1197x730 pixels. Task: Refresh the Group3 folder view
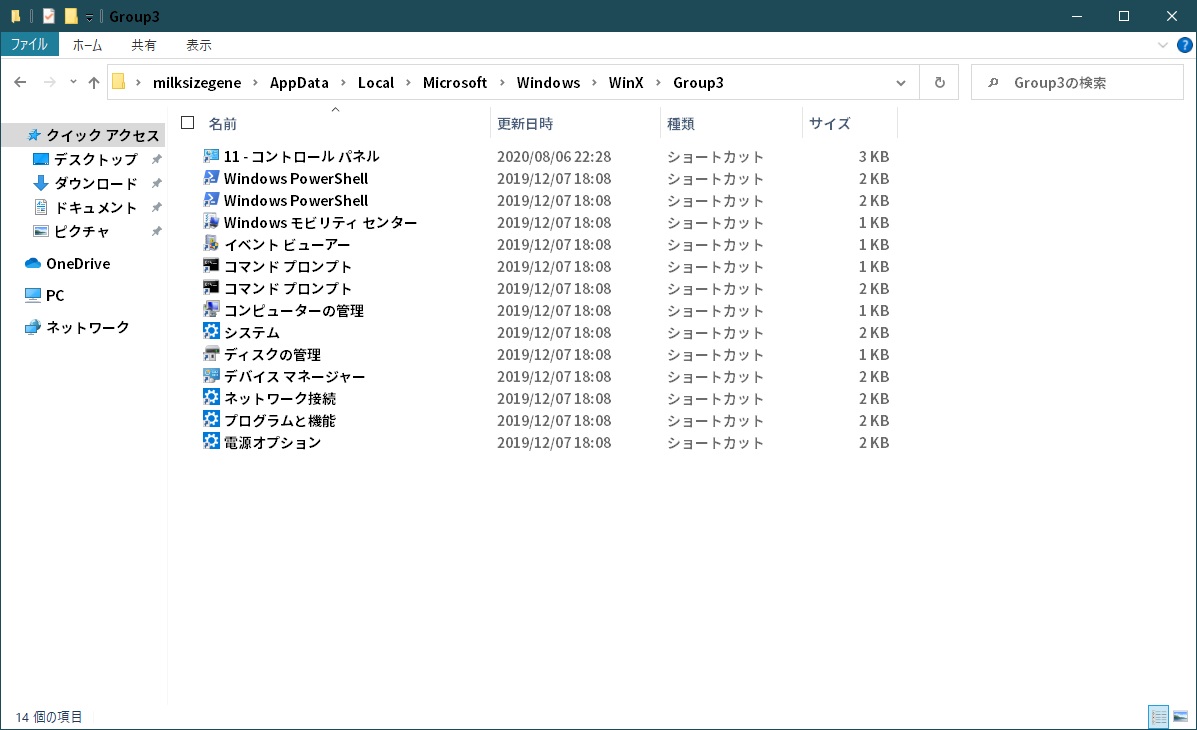(940, 82)
